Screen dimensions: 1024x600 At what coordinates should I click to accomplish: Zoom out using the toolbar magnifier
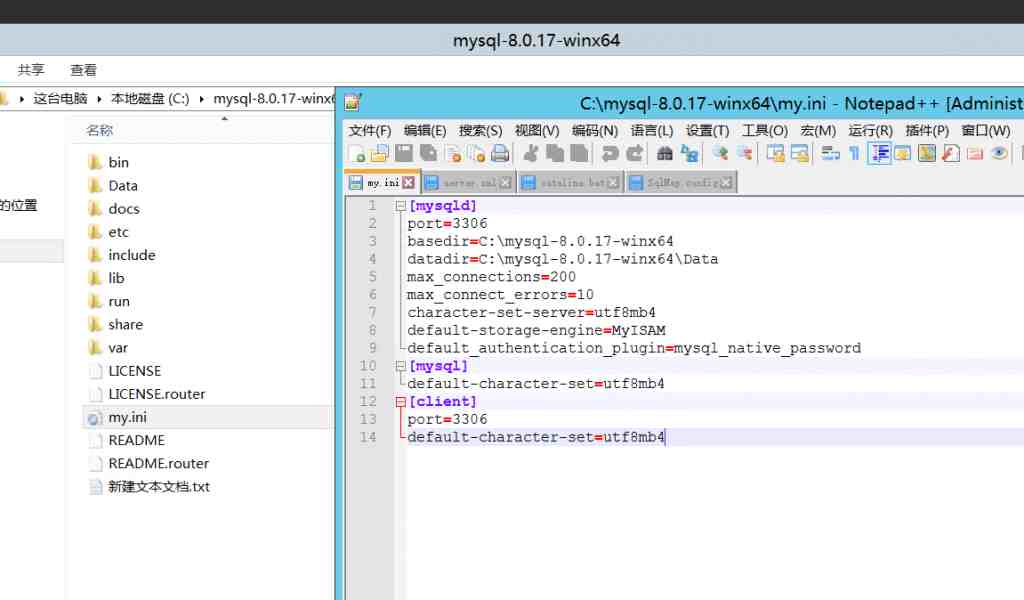pyautogui.click(x=744, y=153)
